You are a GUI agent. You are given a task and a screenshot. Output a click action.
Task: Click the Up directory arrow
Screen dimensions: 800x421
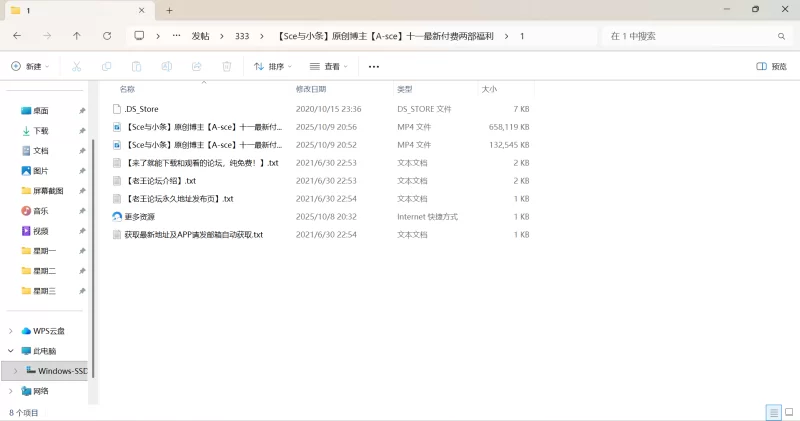(77, 36)
